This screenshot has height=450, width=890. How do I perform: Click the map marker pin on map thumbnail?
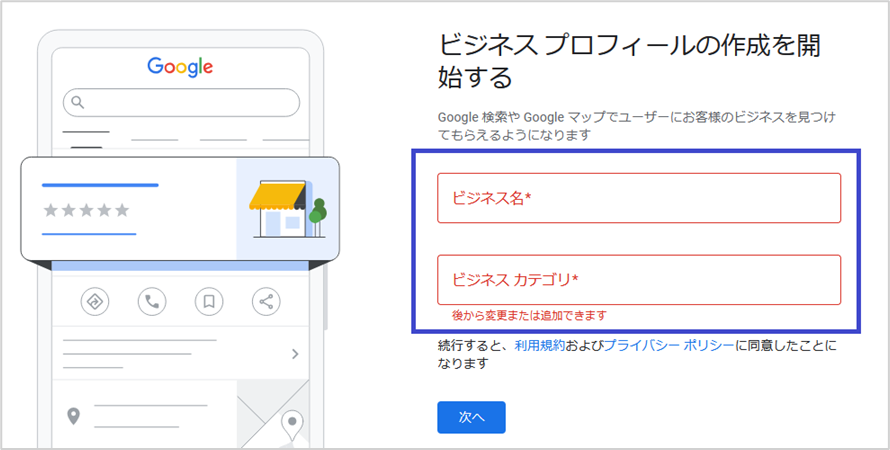292,426
